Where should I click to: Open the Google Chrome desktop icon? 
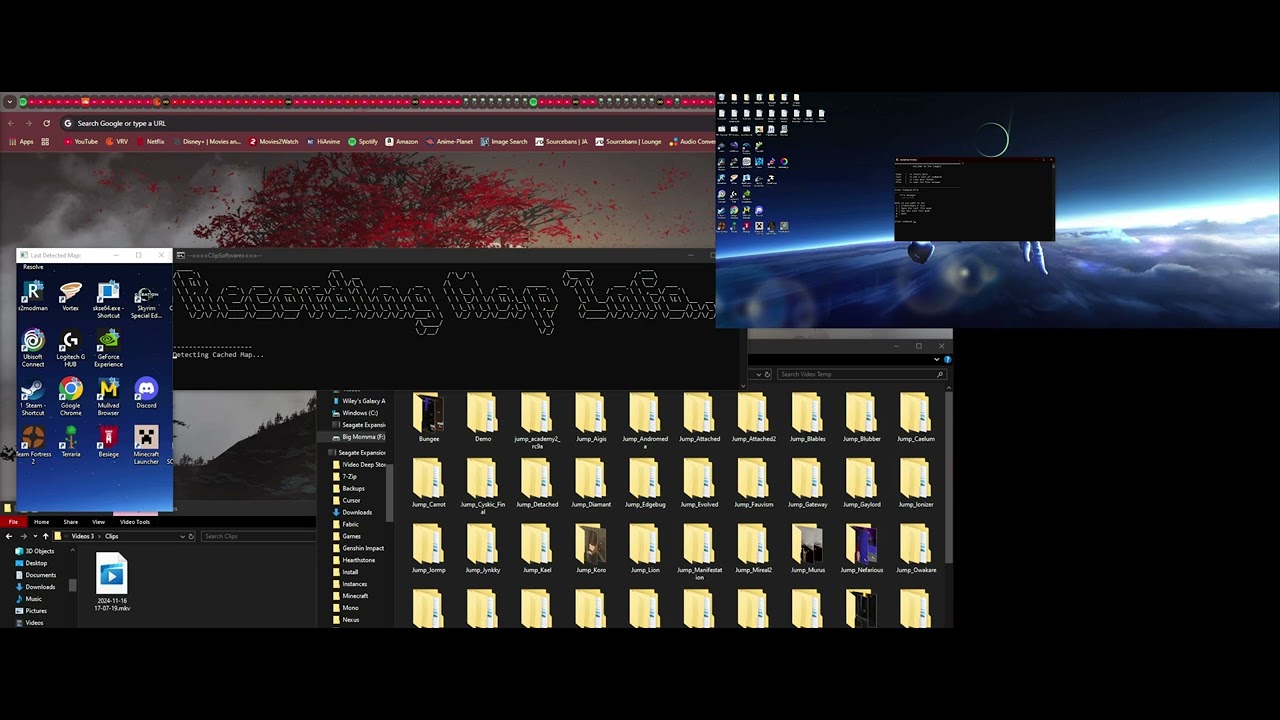[x=70, y=397]
